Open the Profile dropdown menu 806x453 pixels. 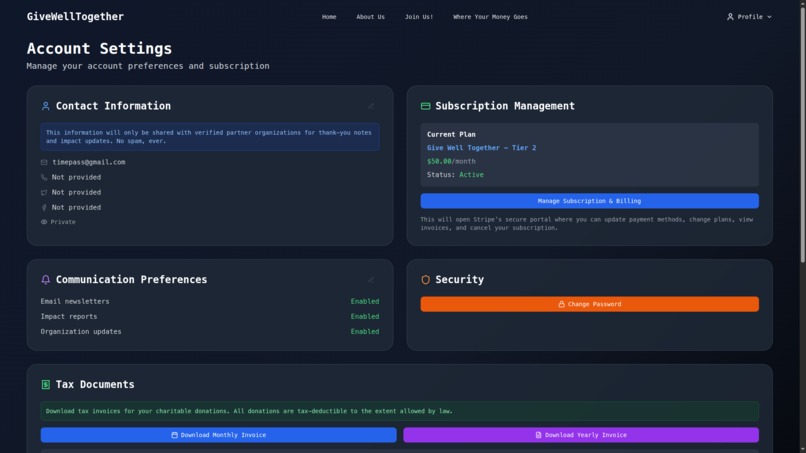pyautogui.click(x=749, y=17)
